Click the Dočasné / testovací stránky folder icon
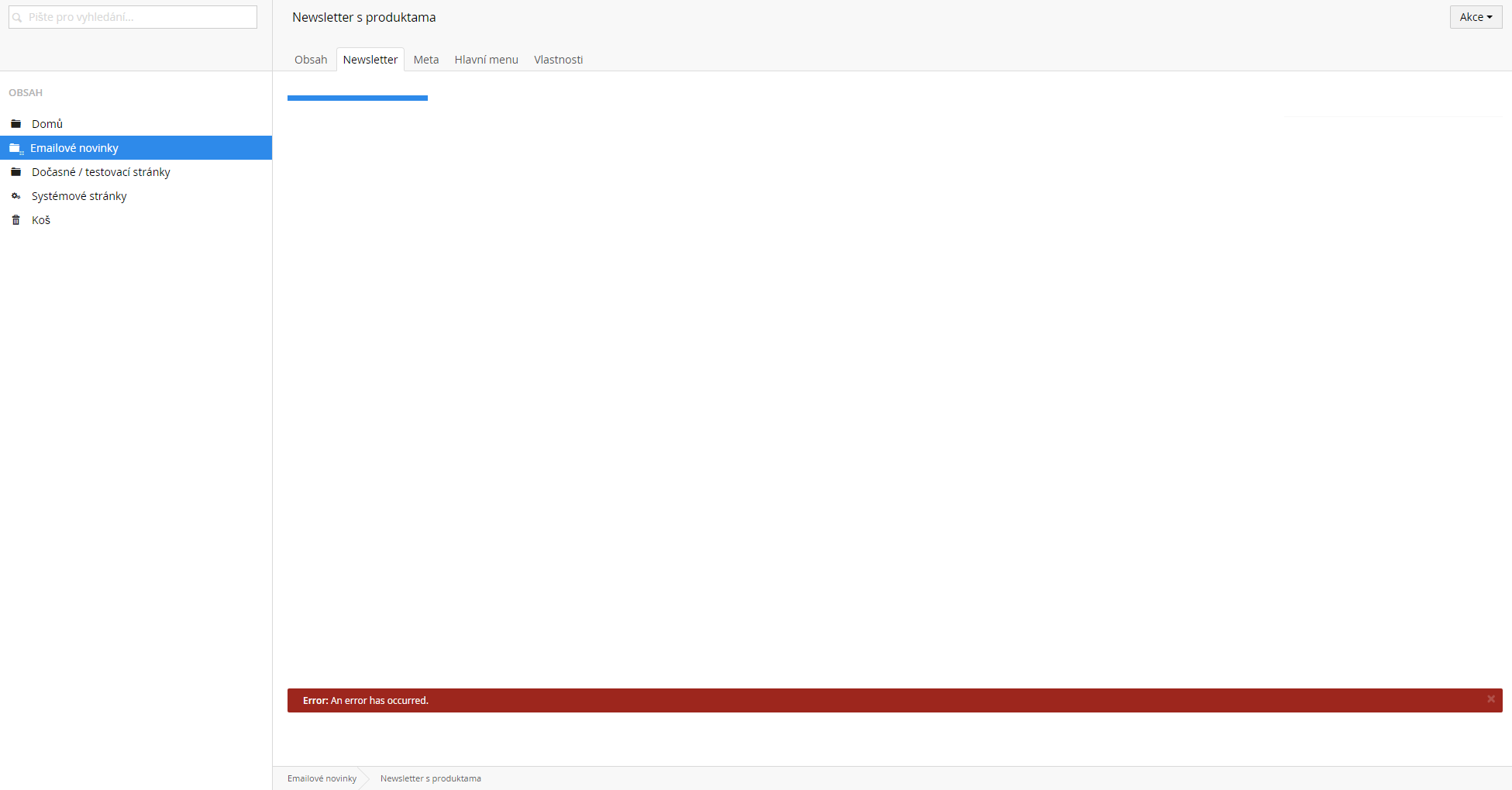The image size is (1512, 790). [x=15, y=172]
